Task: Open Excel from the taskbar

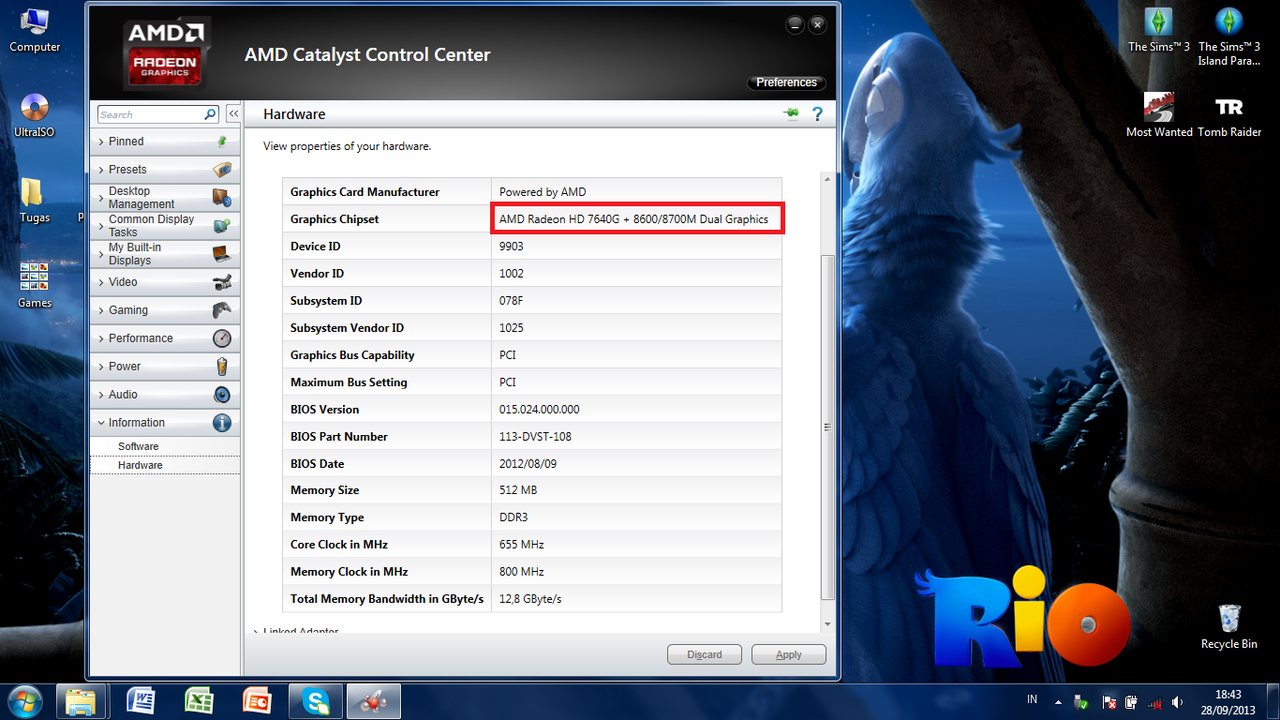Action: point(198,700)
